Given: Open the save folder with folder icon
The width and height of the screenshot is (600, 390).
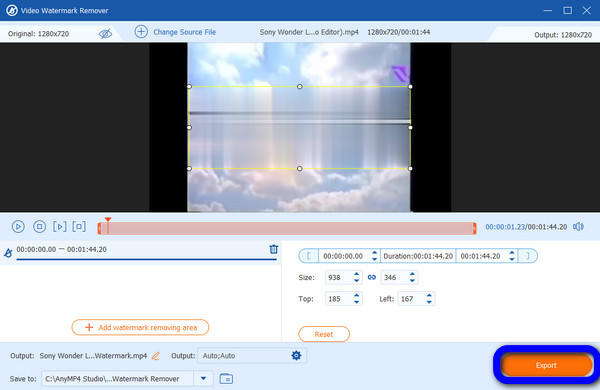Looking at the screenshot, I should pyautogui.click(x=226, y=379).
